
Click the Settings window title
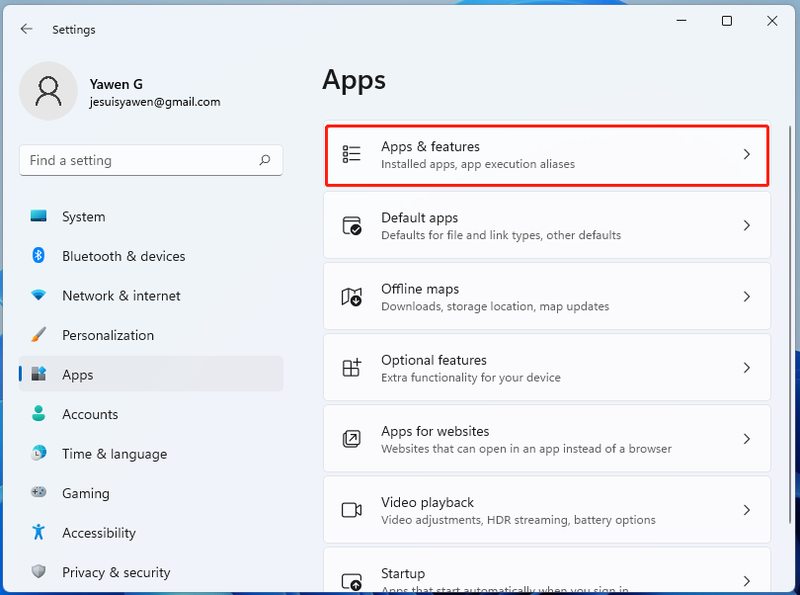[x=73, y=30]
